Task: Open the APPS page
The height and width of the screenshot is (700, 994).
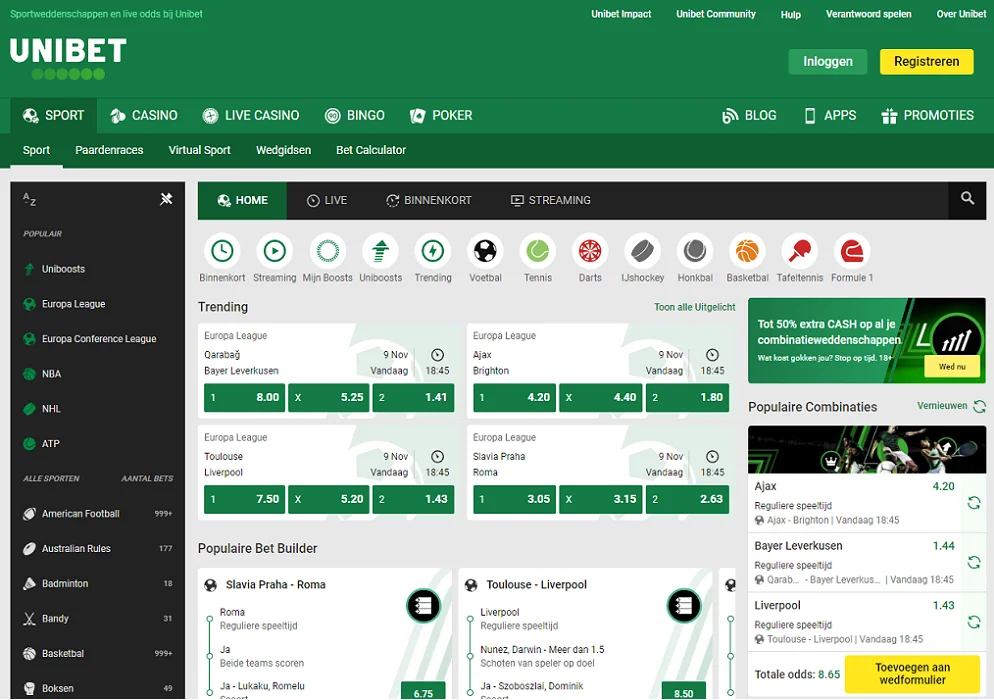Action: pos(830,115)
